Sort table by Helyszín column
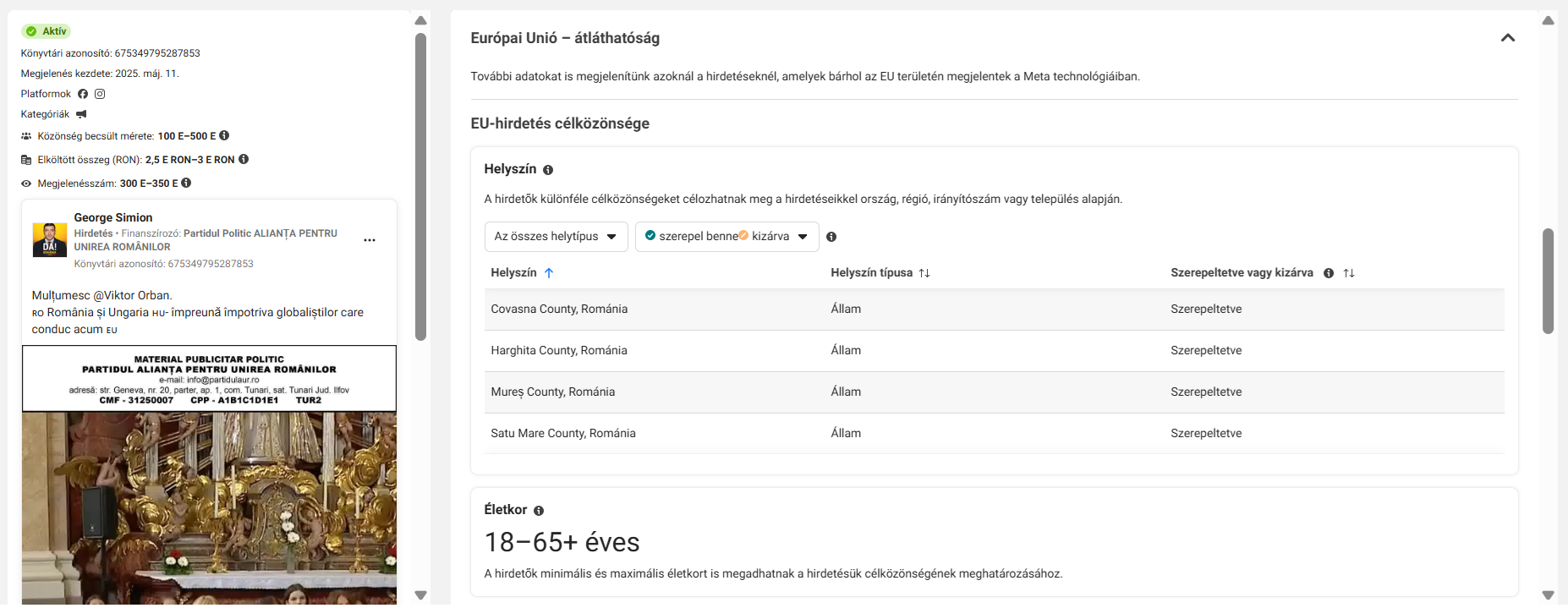 [549, 273]
